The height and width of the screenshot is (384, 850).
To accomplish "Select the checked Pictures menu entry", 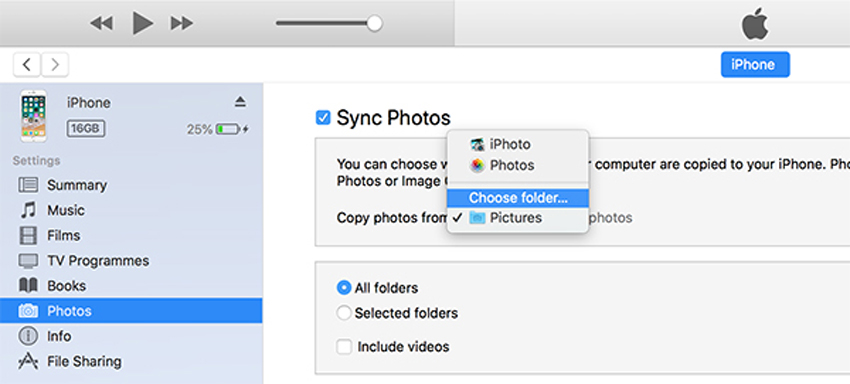I will coord(518,217).
